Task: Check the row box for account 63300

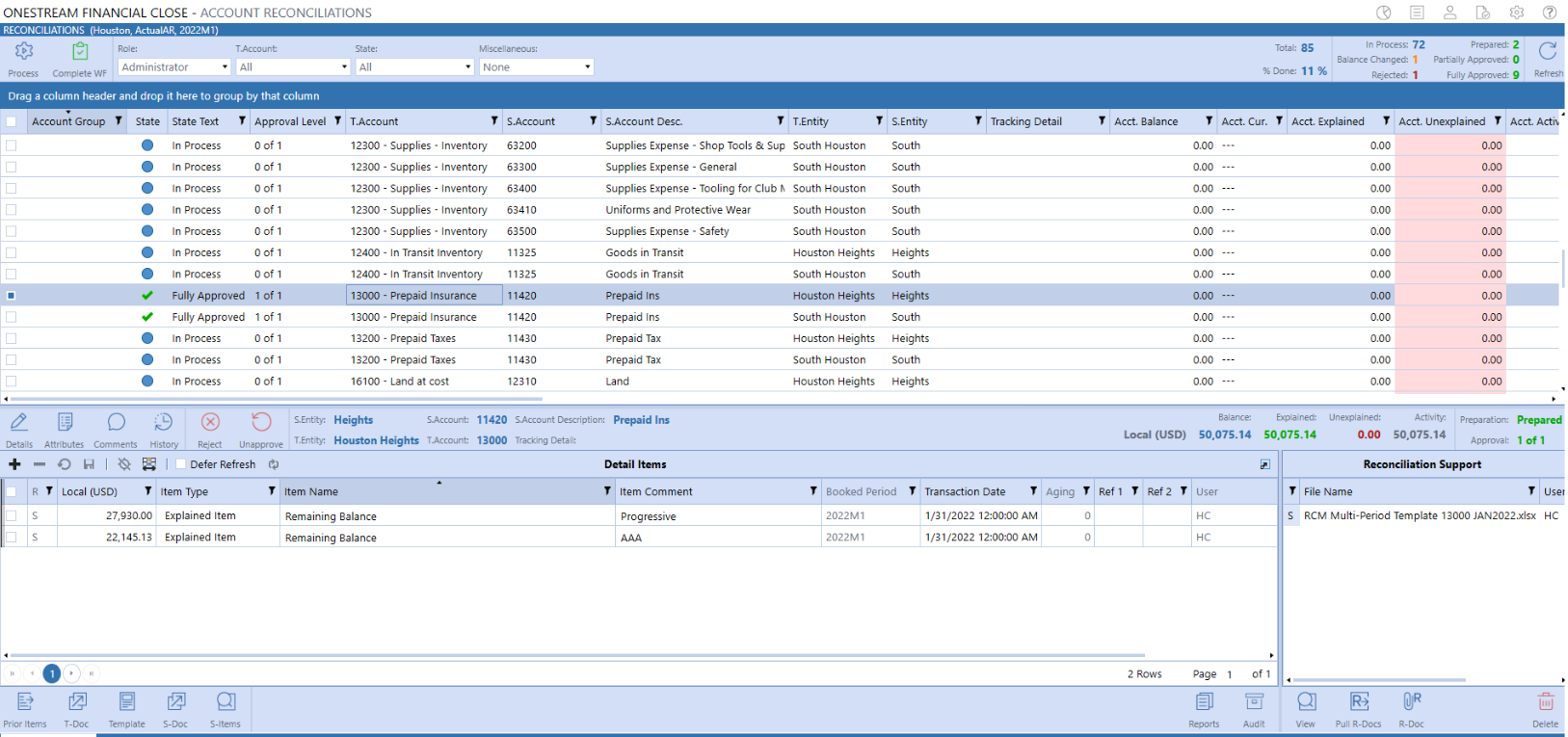Action: pos(12,167)
